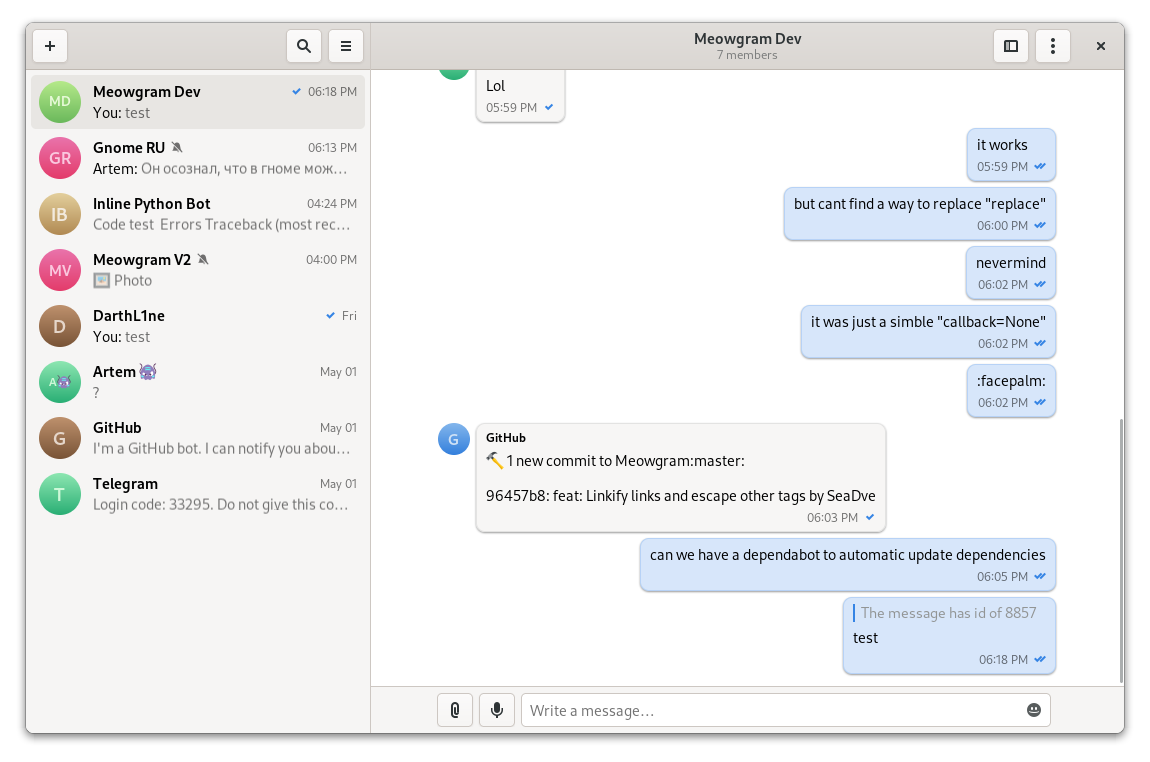This screenshot has width=1150, height=762.
Task: Select the ':facepalm:' message
Action: pyautogui.click(x=1011, y=391)
